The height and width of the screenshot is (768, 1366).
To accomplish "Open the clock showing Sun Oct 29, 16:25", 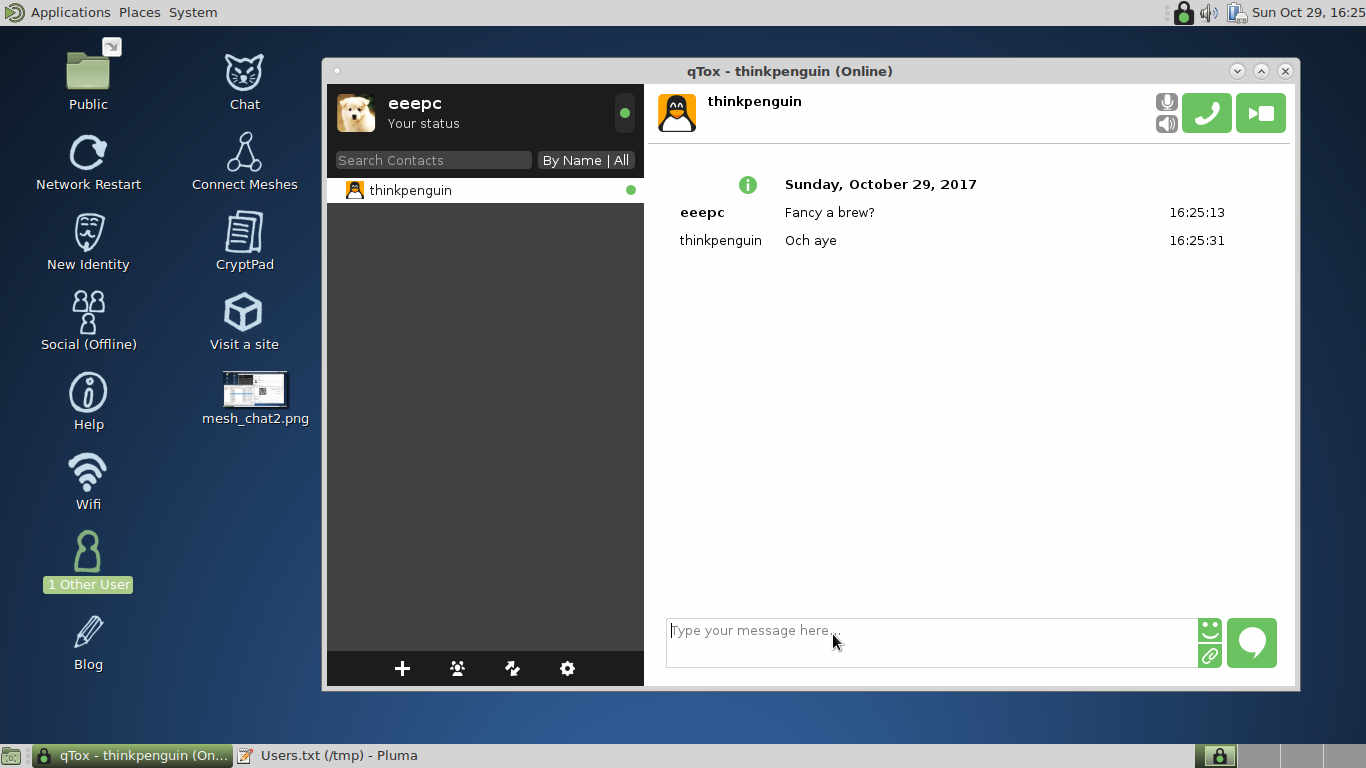I will (x=1308, y=12).
